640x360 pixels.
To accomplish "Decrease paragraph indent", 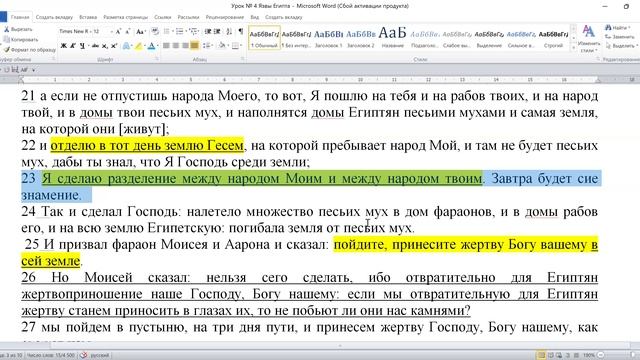I will [x=208, y=31].
